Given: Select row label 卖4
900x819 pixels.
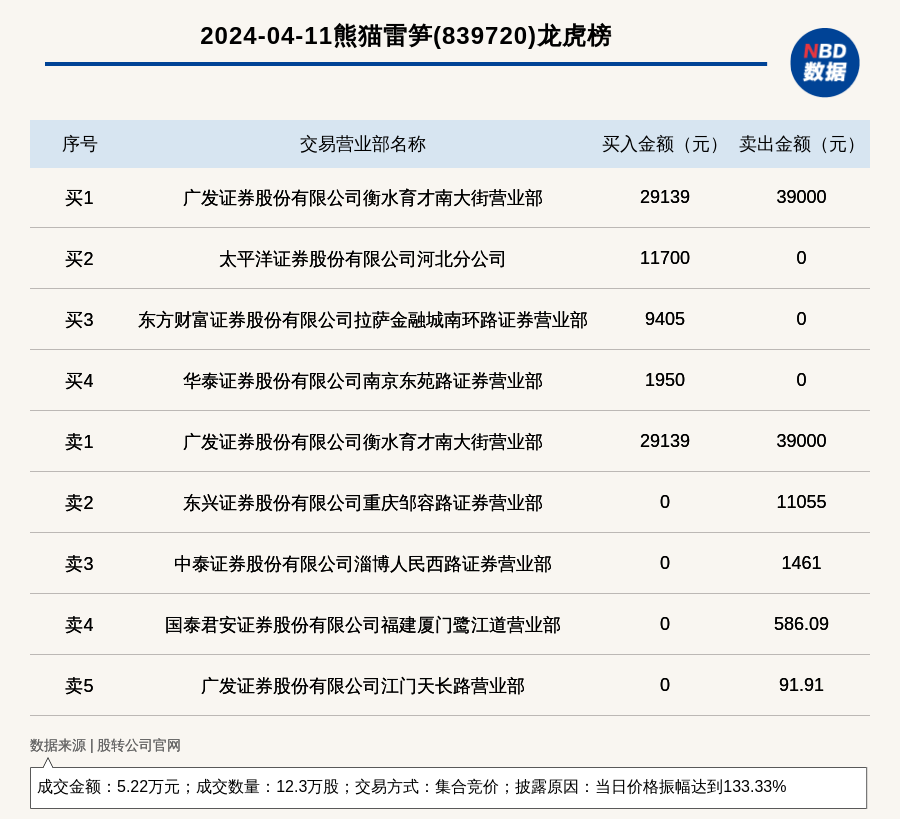Looking at the screenshot, I should coord(79,624).
